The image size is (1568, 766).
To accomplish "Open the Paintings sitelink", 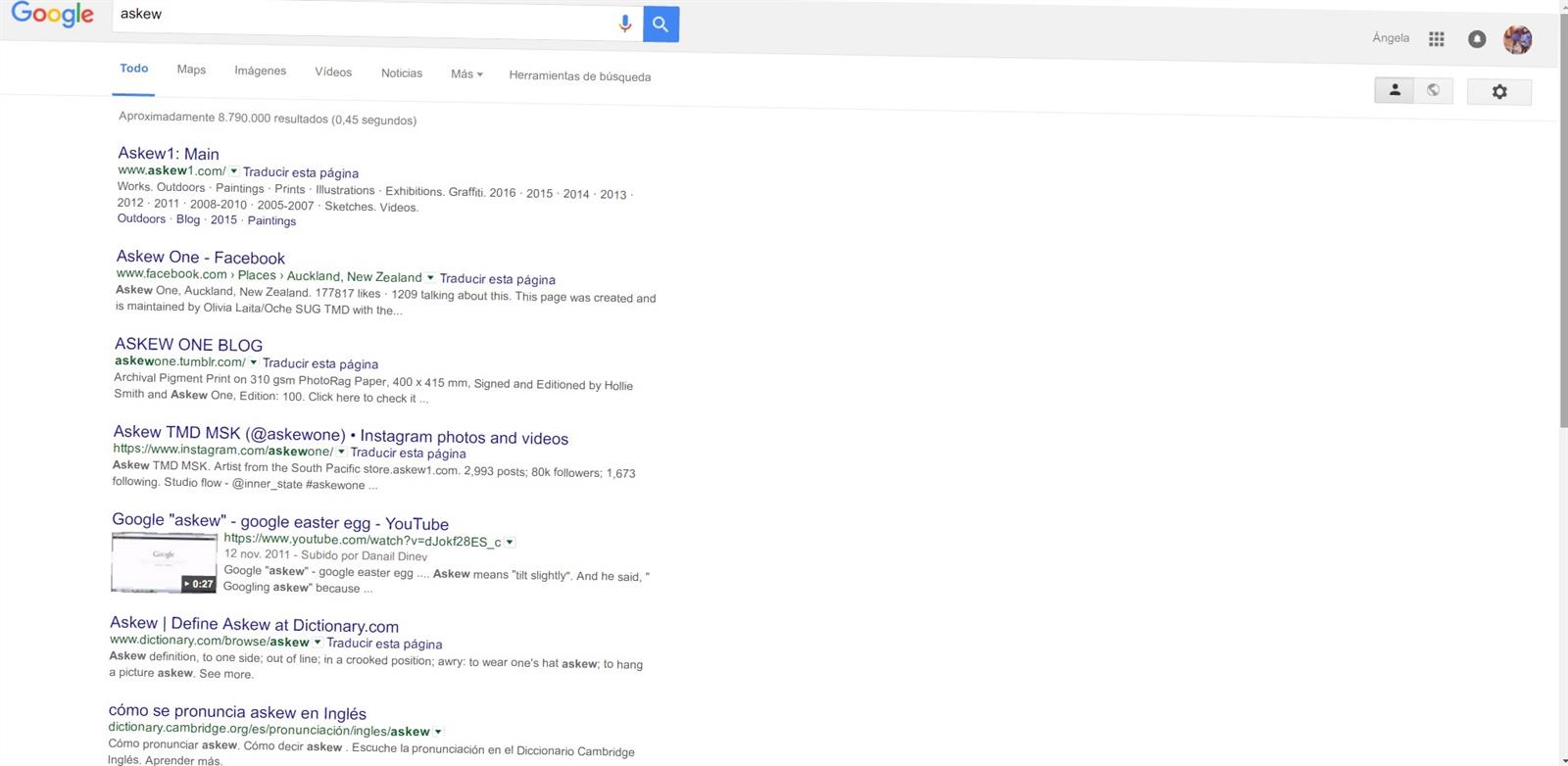I will pos(271,221).
